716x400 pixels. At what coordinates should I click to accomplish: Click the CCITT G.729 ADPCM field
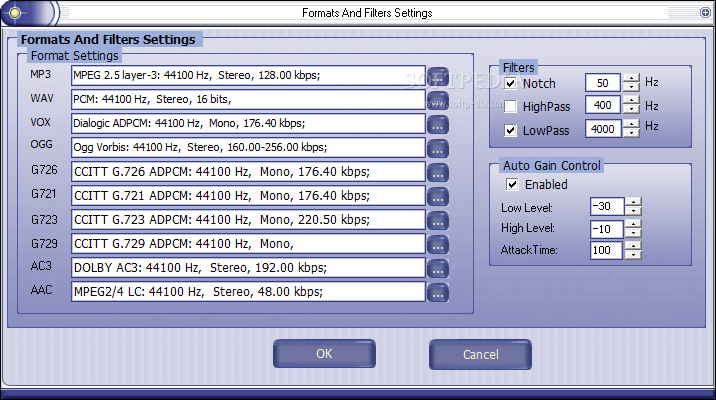(x=248, y=244)
